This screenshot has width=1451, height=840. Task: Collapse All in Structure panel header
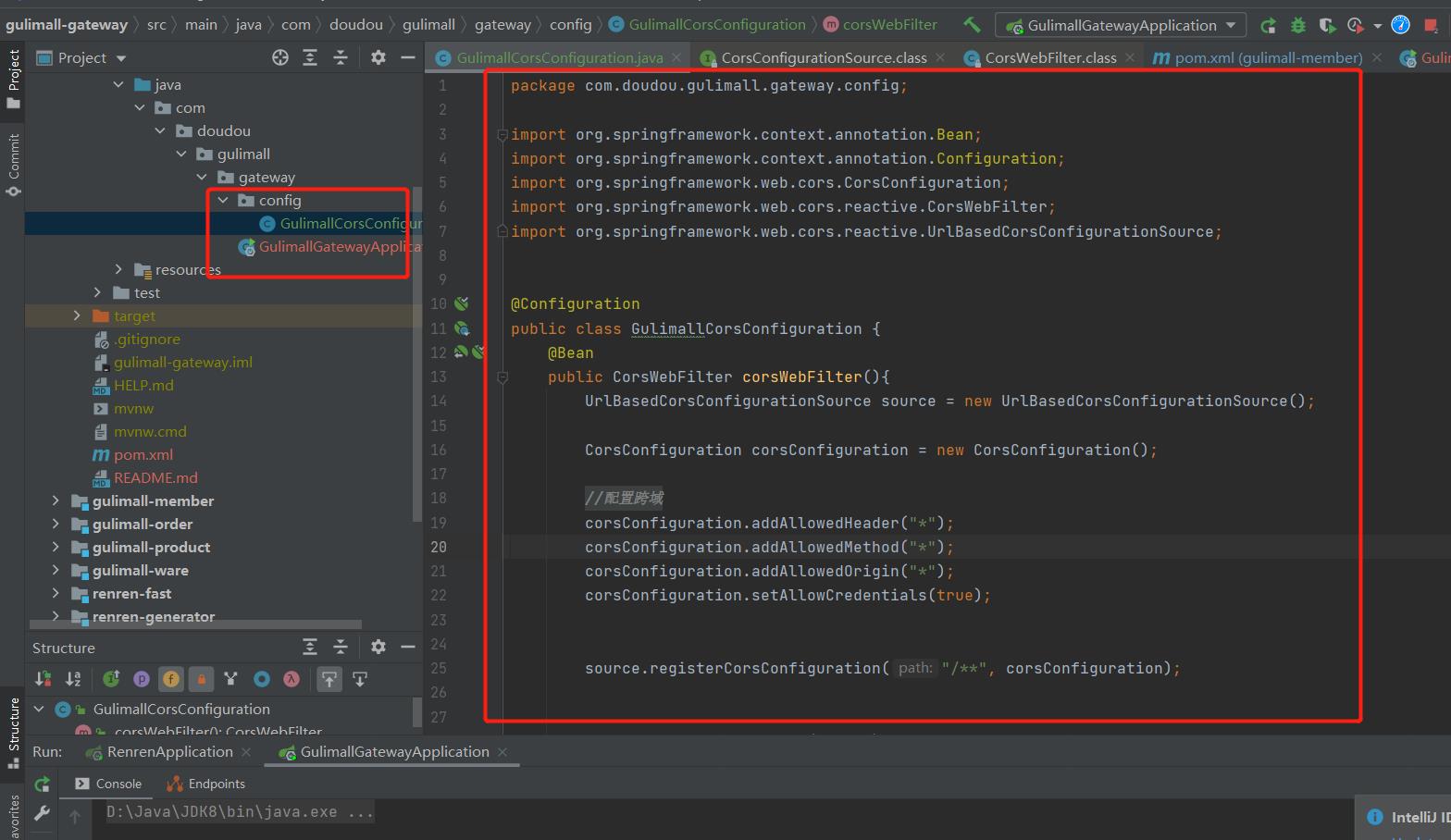click(x=341, y=647)
